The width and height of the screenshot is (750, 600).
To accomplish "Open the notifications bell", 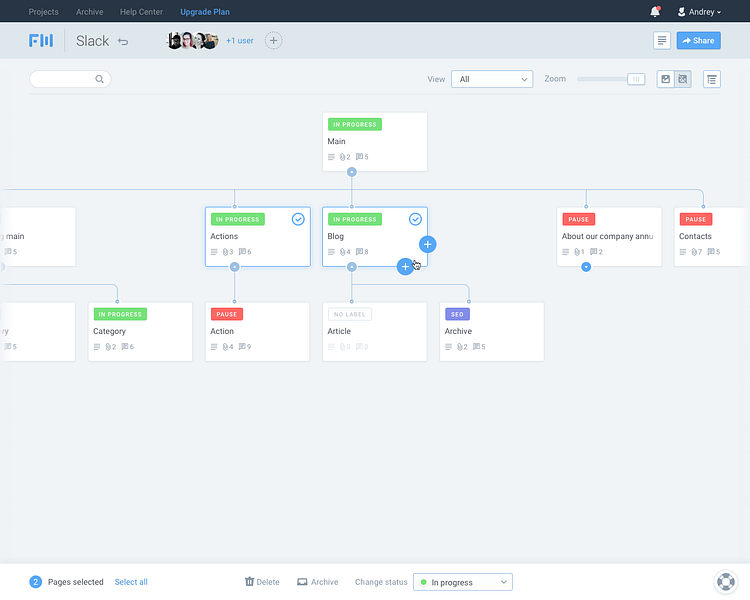I will tap(655, 11).
